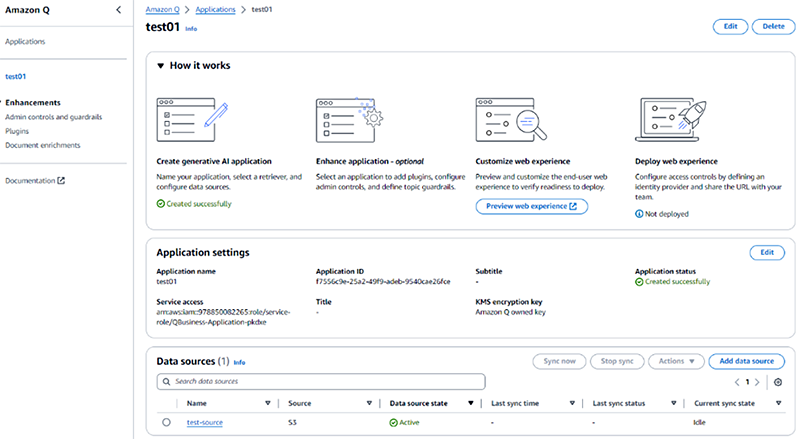This screenshot has width=800, height=439.
Task: Click the Enhancements sidebar heading
Action: (33, 103)
